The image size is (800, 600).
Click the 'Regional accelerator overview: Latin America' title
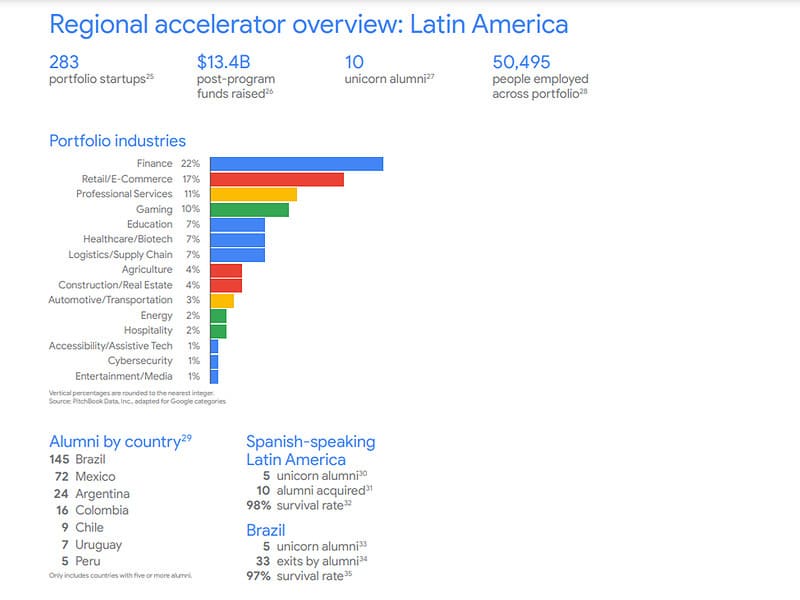pyautogui.click(x=309, y=24)
